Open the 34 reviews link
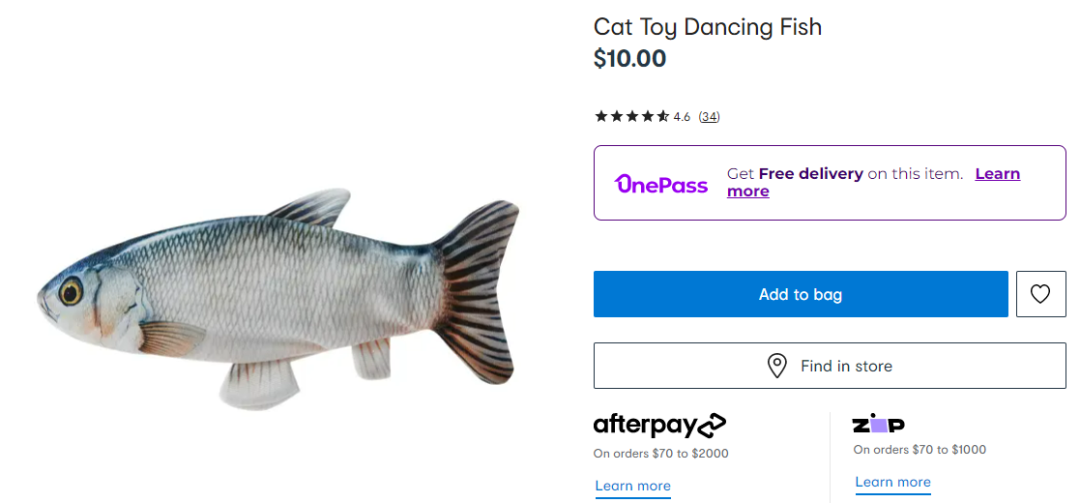The image size is (1080, 503). click(709, 117)
